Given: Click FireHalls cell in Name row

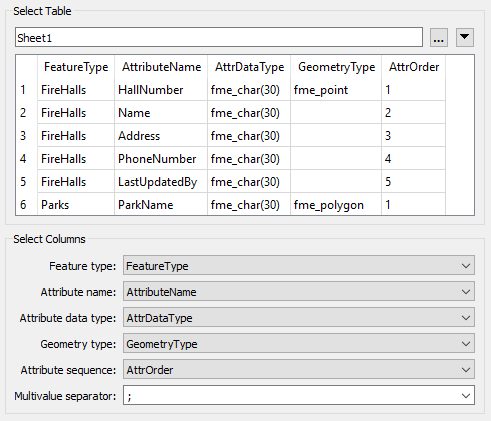Looking at the screenshot, I should tap(76, 113).
